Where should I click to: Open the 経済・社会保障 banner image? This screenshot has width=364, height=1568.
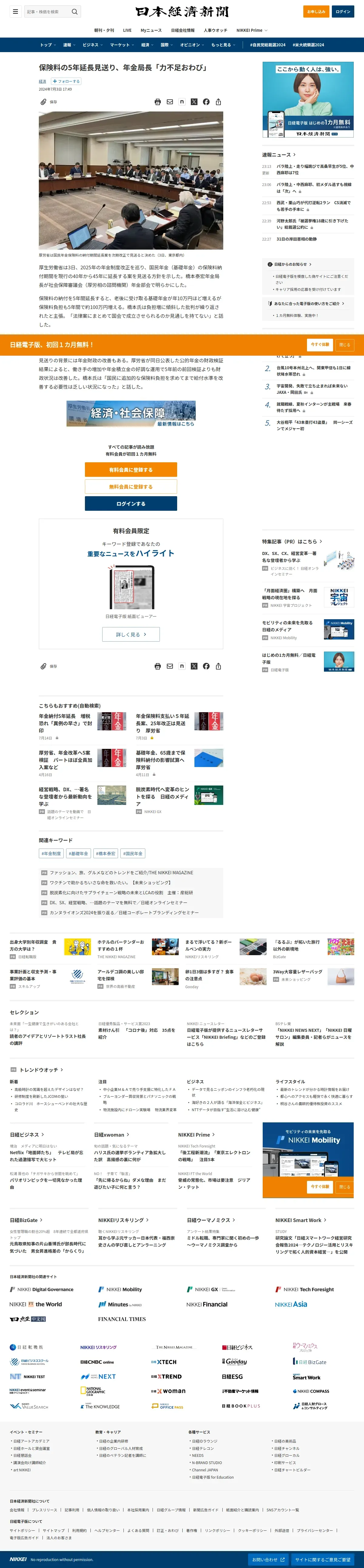pos(131,414)
